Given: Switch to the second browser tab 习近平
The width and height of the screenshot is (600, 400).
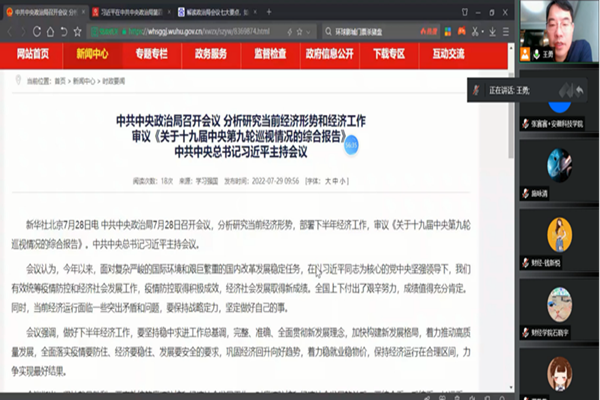Looking at the screenshot, I should pos(133,11).
